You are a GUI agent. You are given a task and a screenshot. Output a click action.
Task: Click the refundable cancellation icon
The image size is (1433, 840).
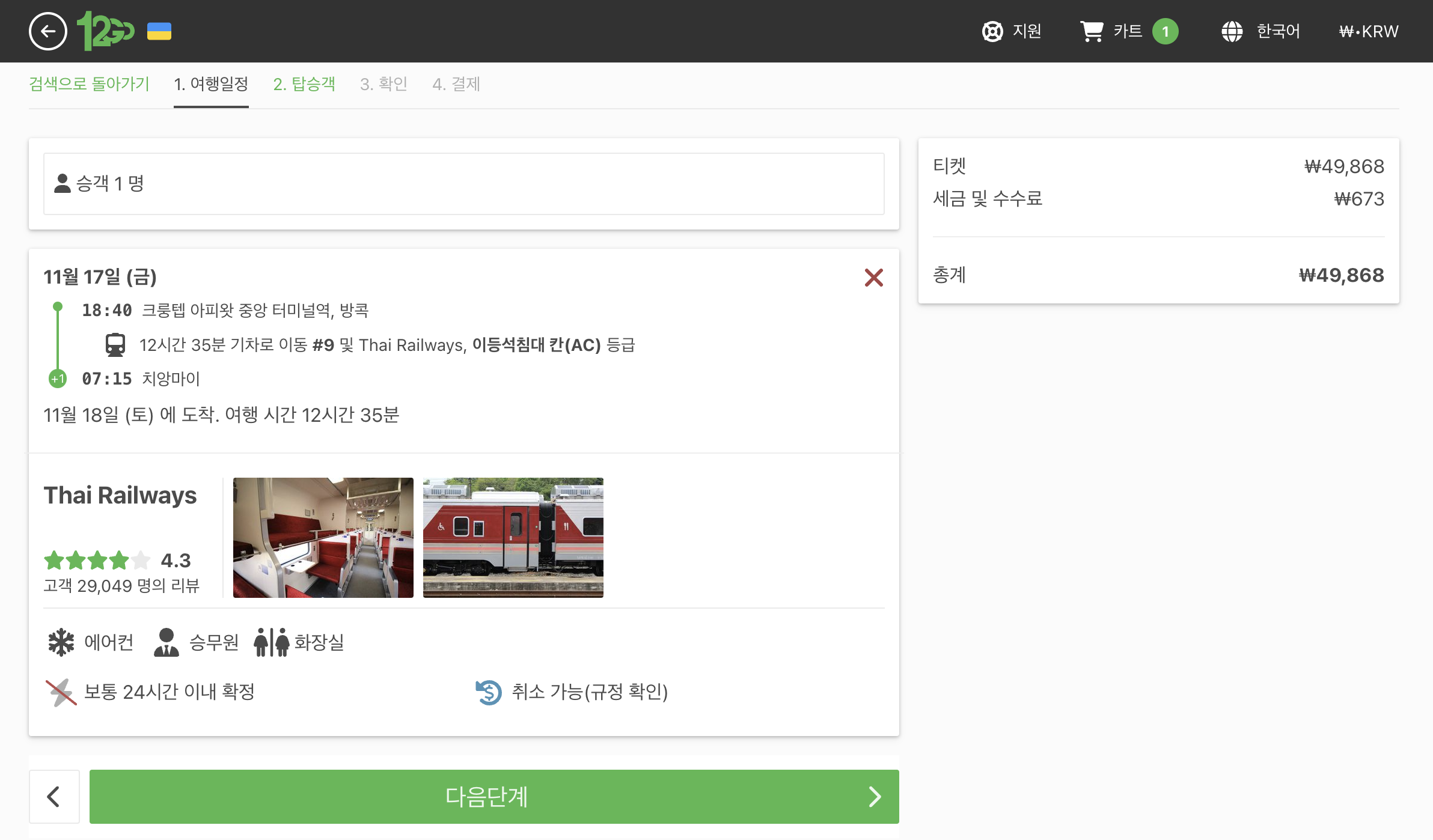click(489, 692)
